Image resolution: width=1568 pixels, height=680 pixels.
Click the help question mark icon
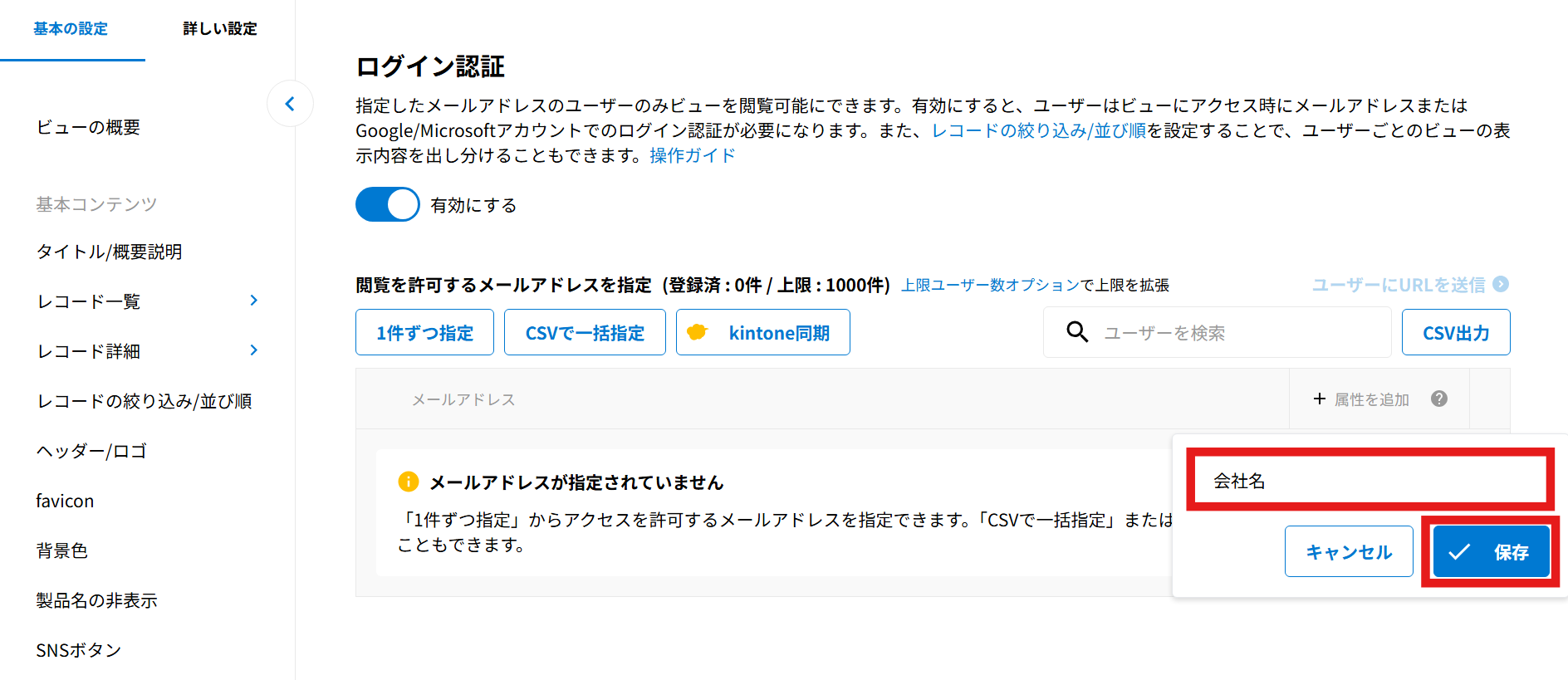pos(1439,399)
